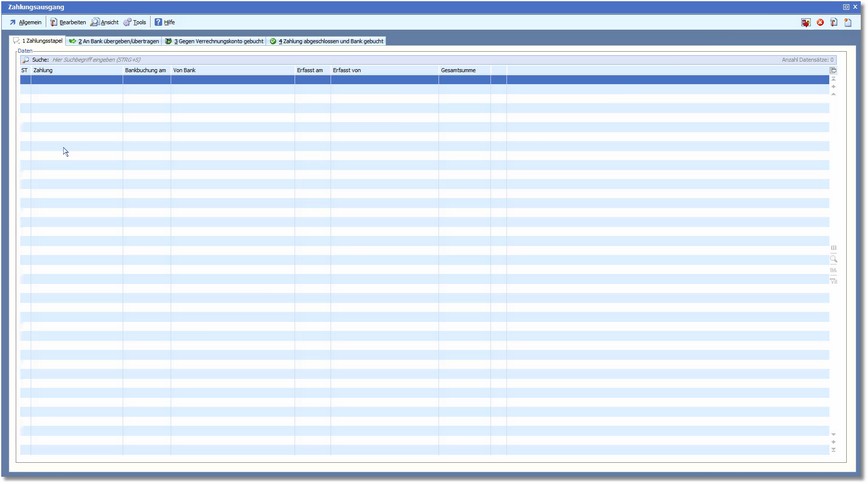Open the Bearbeiten menu

click(68, 22)
